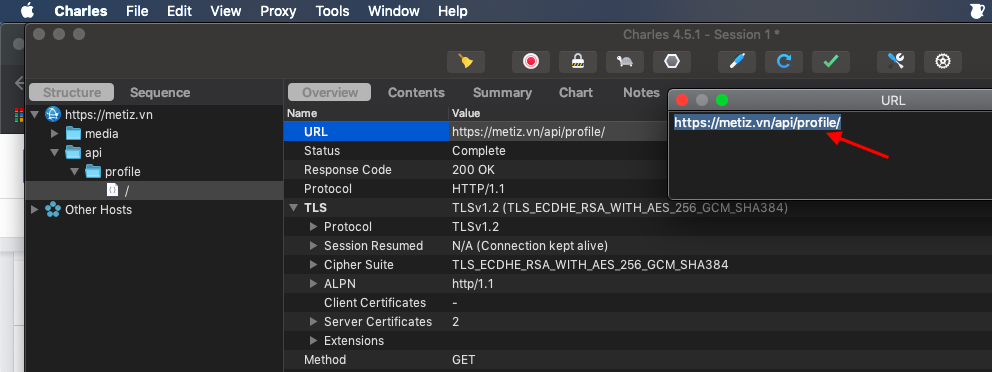
Task: Switch to the Summary tab
Action: tap(502, 92)
